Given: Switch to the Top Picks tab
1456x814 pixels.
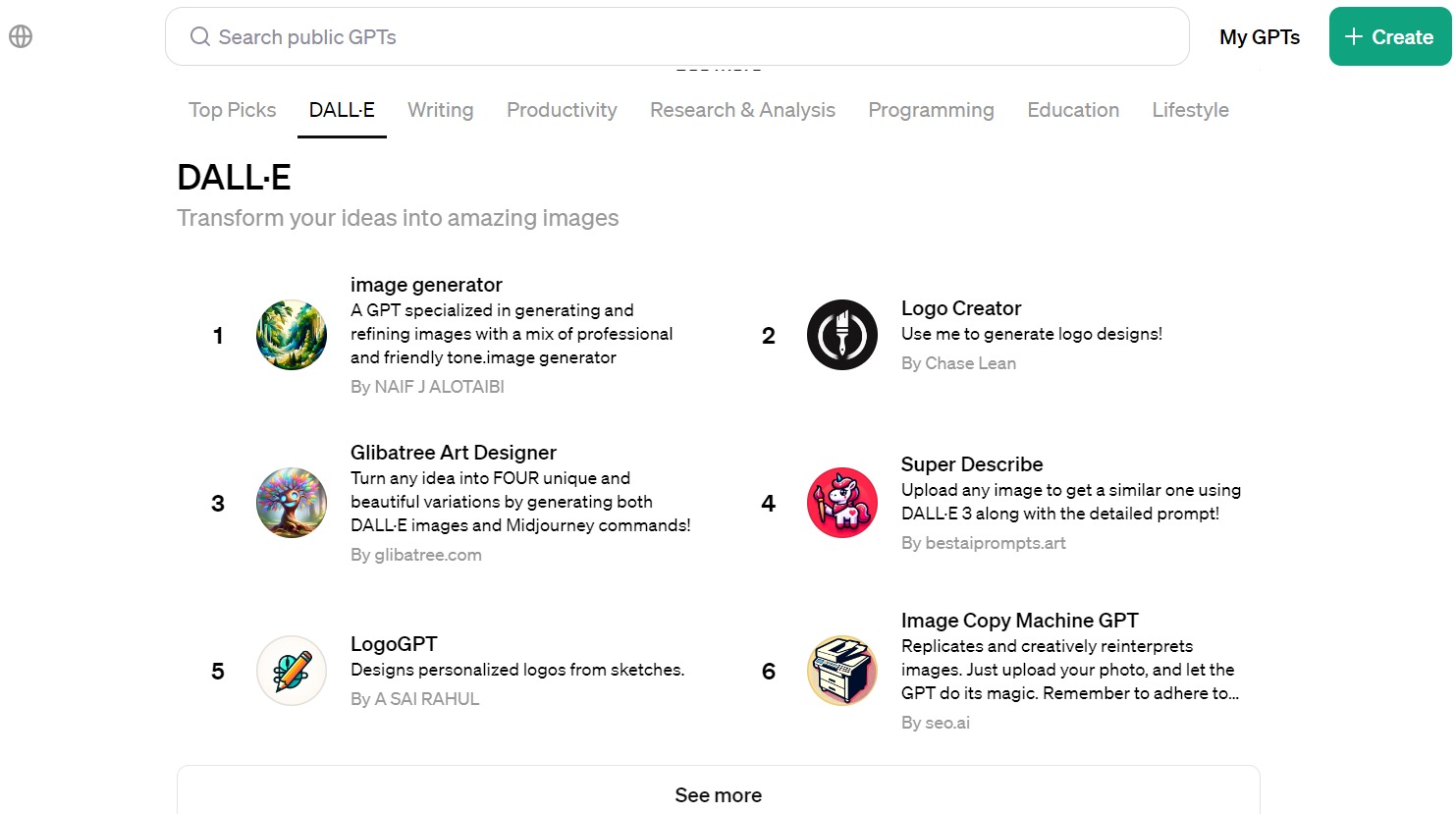Looking at the screenshot, I should point(233,110).
